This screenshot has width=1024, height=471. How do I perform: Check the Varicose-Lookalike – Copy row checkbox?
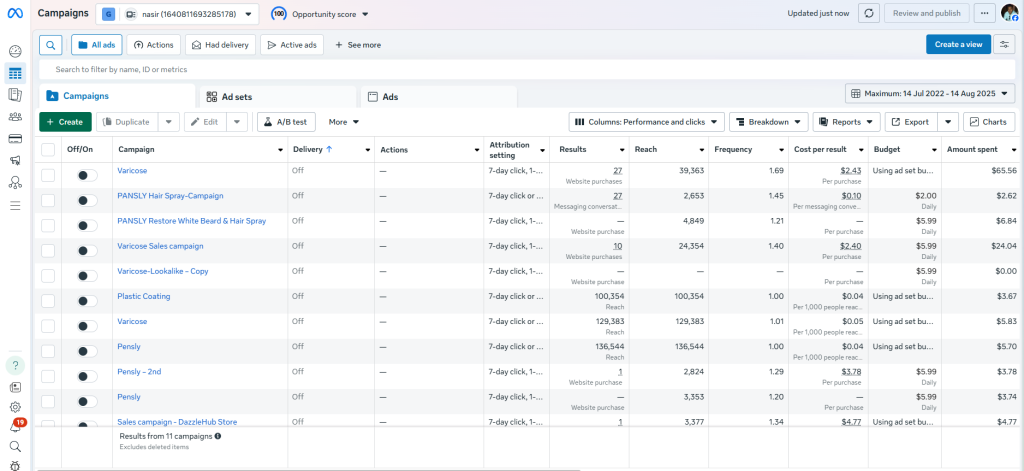pos(48,276)
